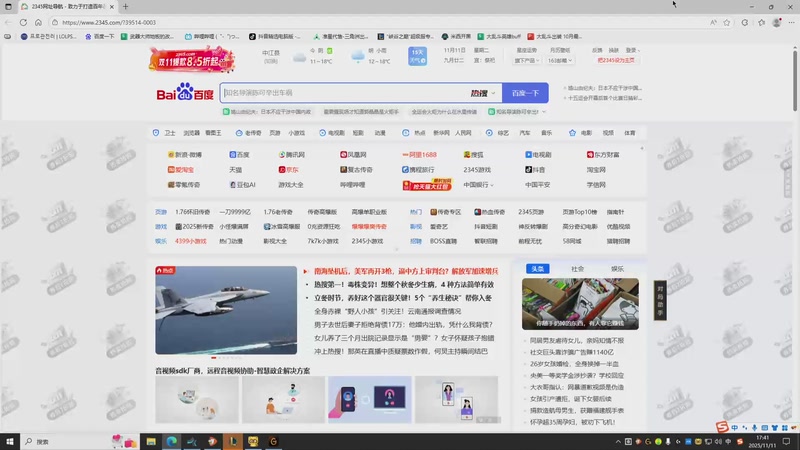800x450 pixels.
Task: Open the taskbar clock showing 17:41
Action: click(762, 441)
